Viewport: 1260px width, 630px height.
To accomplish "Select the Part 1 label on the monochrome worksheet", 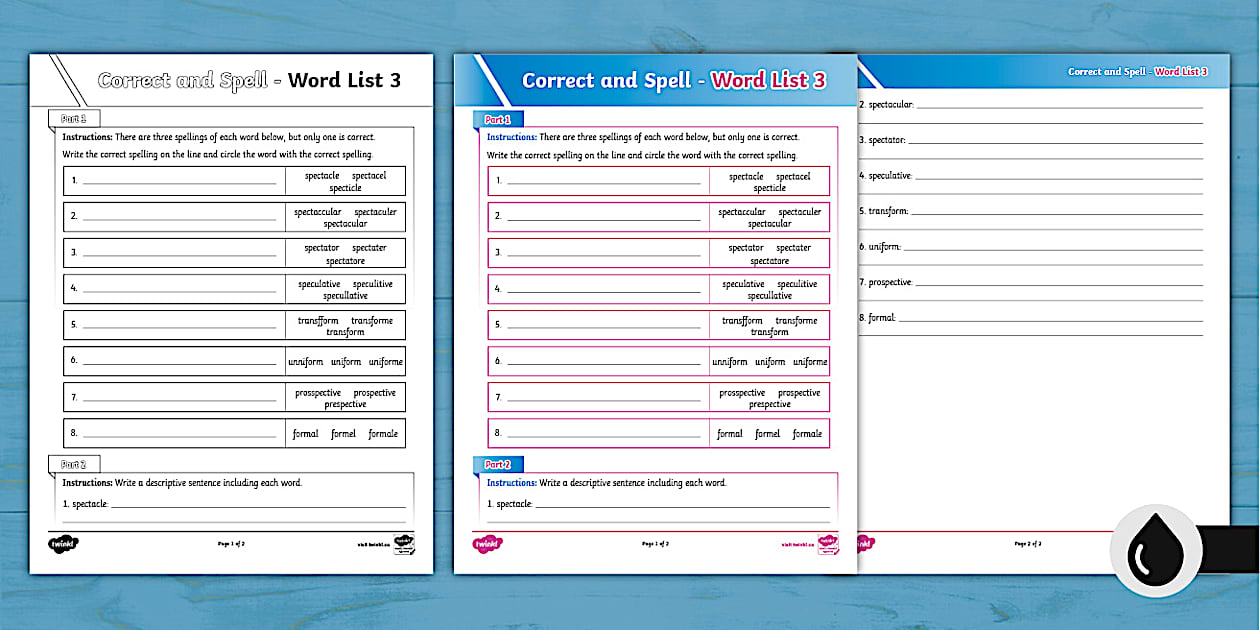I will (74, 119).
